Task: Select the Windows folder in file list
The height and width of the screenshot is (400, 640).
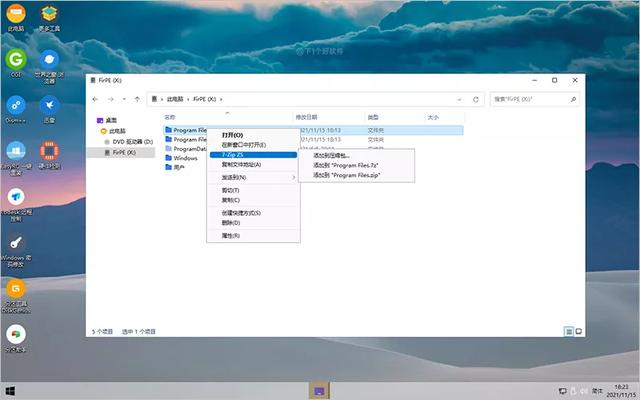Action: tap(185, 158)
